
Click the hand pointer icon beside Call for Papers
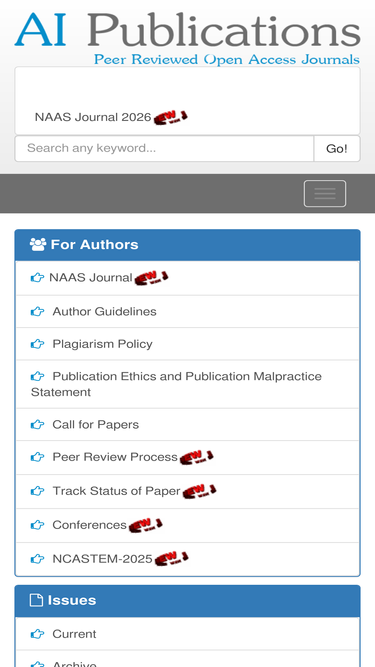[x=37, y=425]
